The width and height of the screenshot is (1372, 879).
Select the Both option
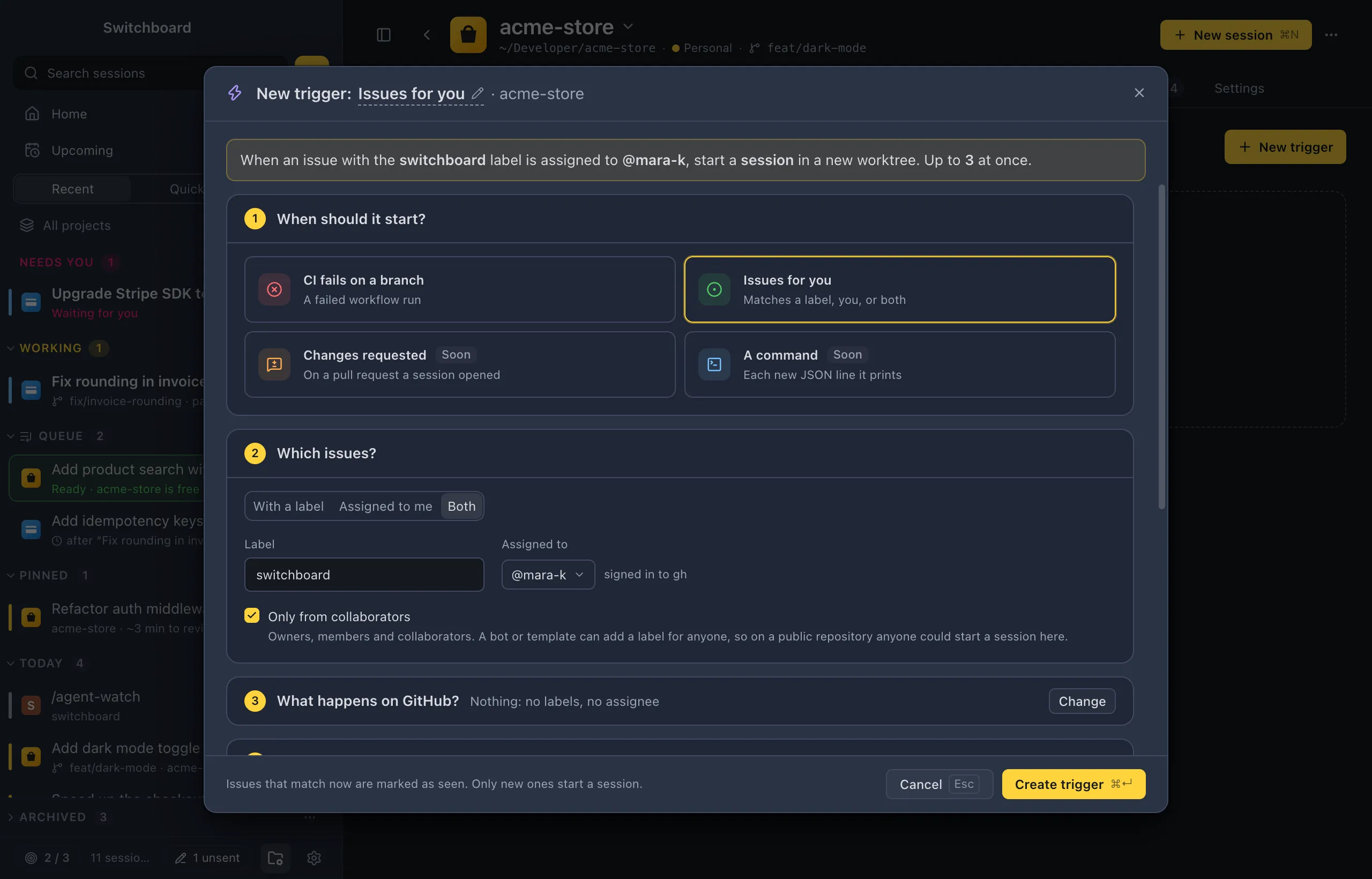click(x=461, y=506)
